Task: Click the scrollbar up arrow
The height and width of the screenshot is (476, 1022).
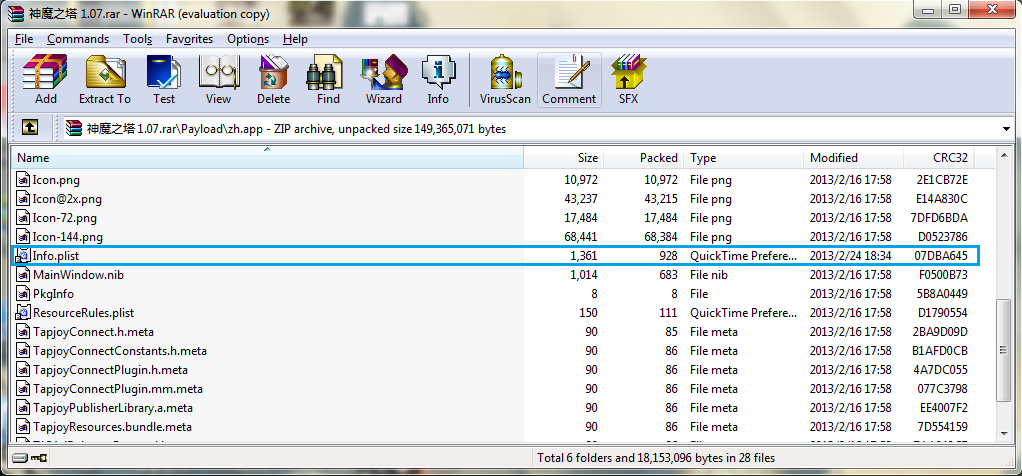Action: [1004, 156]
